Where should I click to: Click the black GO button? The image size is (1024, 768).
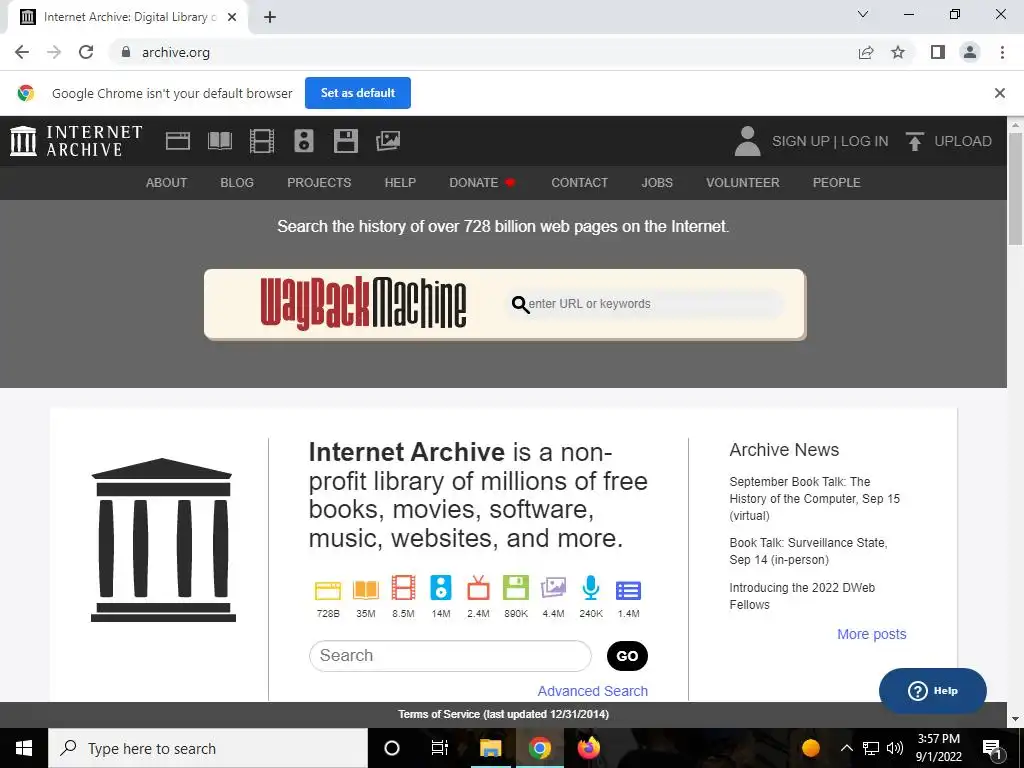point(627,656)
